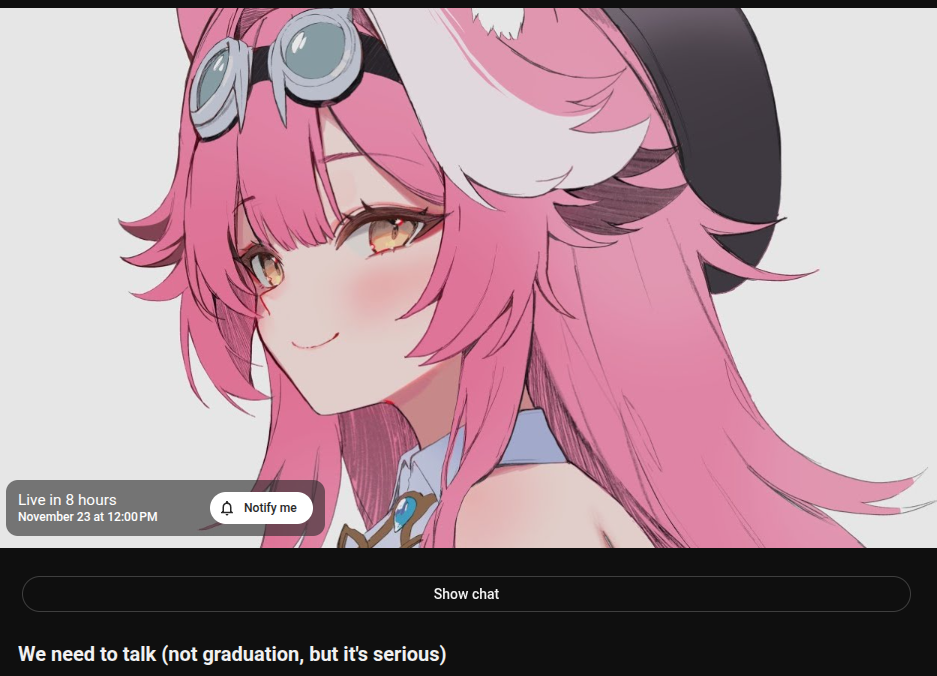The height and width of the screenshot is (676, 937).
Task: Click the 'Live in 8 hours' text
Action: point(68,500)
